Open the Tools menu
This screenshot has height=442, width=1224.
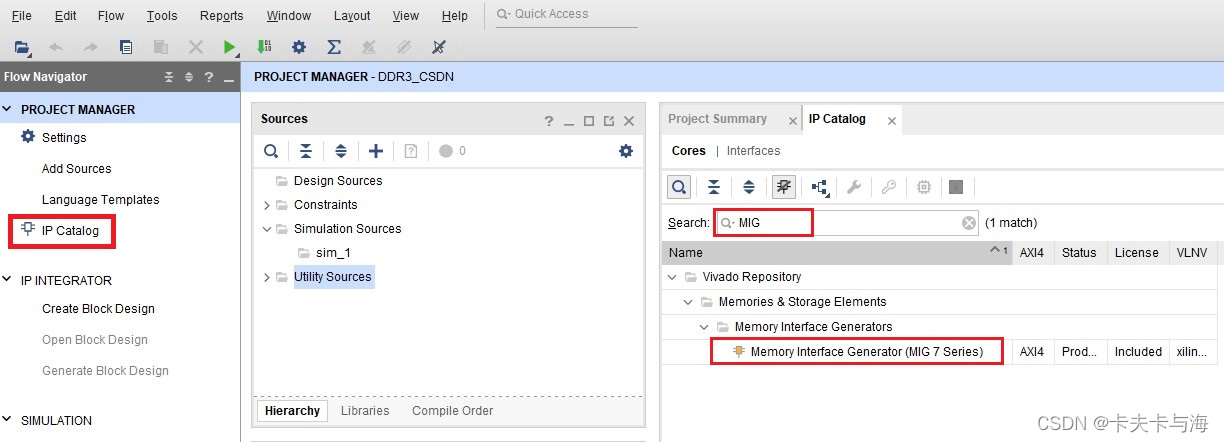coord(161,15)
